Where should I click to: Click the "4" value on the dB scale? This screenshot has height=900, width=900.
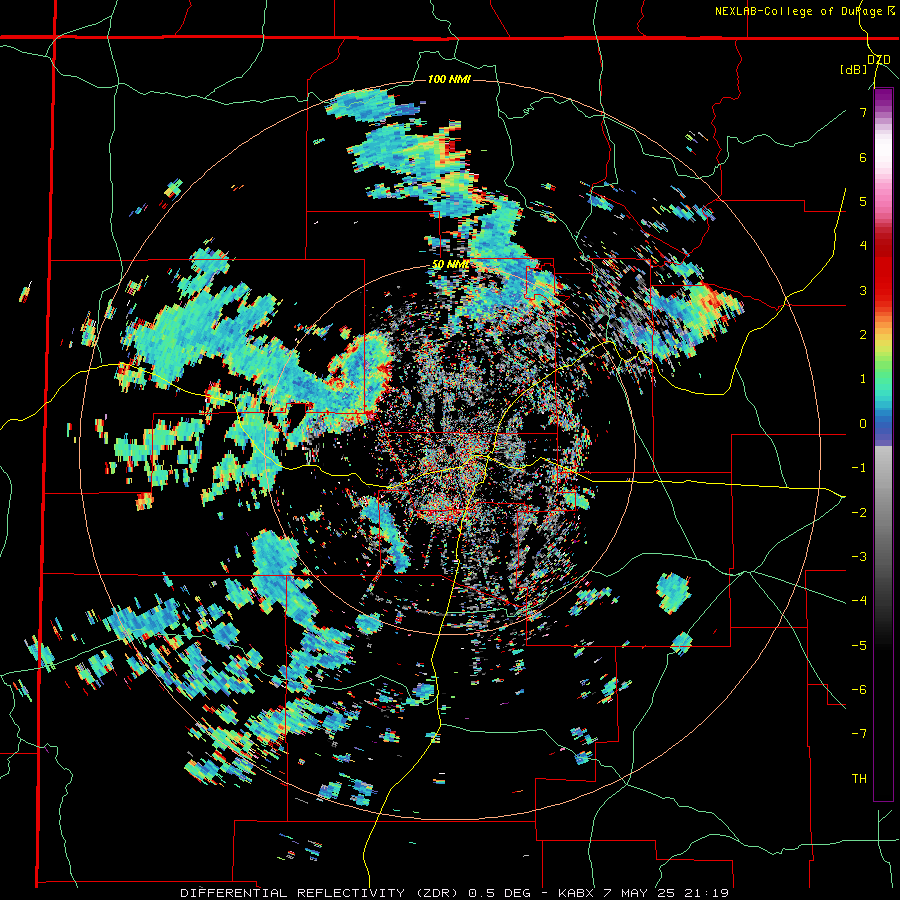click(863, 246)
